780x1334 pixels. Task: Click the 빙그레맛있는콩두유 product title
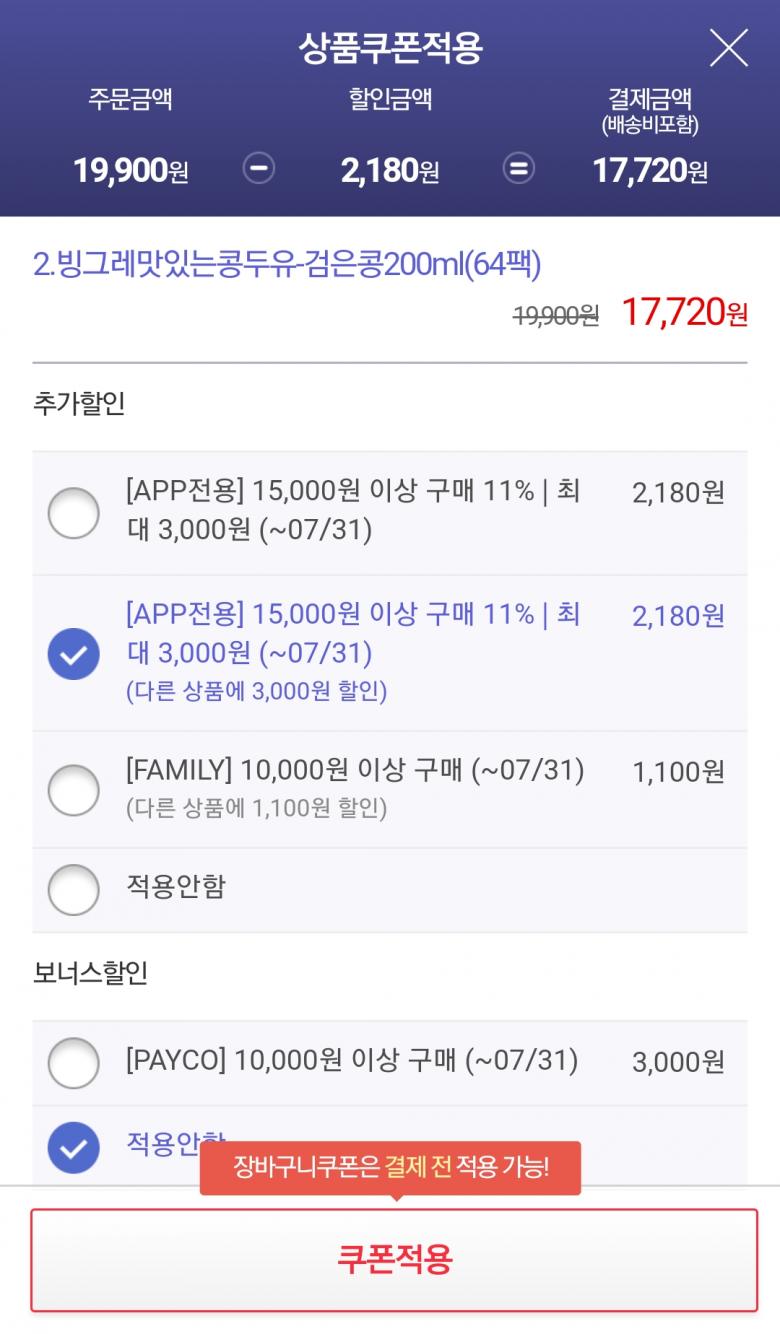tap(287, 266)
